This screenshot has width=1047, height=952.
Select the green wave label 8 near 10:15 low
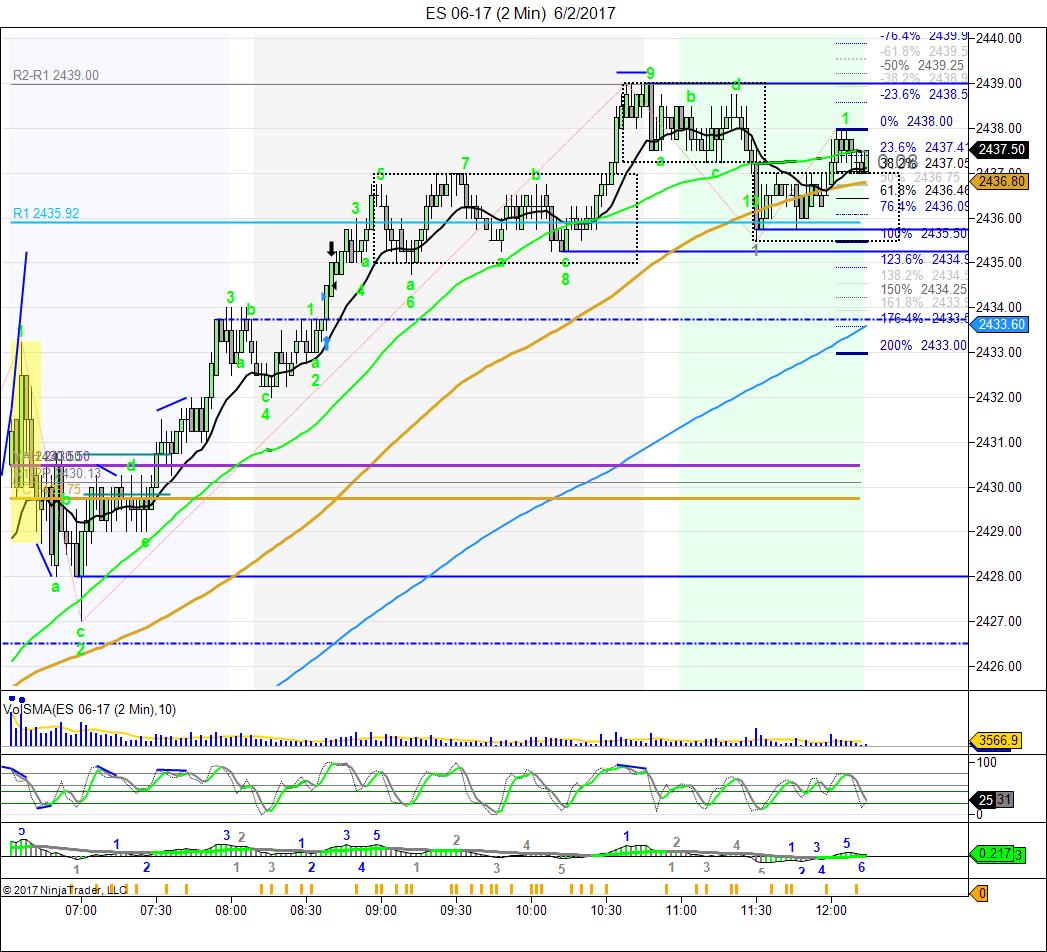tap(565, 280)
